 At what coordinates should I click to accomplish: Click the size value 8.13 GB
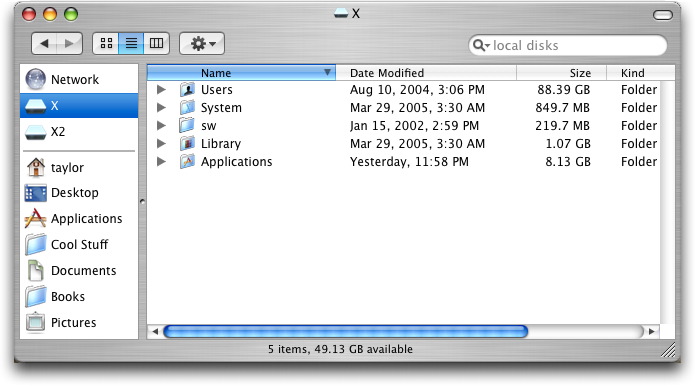[568, 162]
